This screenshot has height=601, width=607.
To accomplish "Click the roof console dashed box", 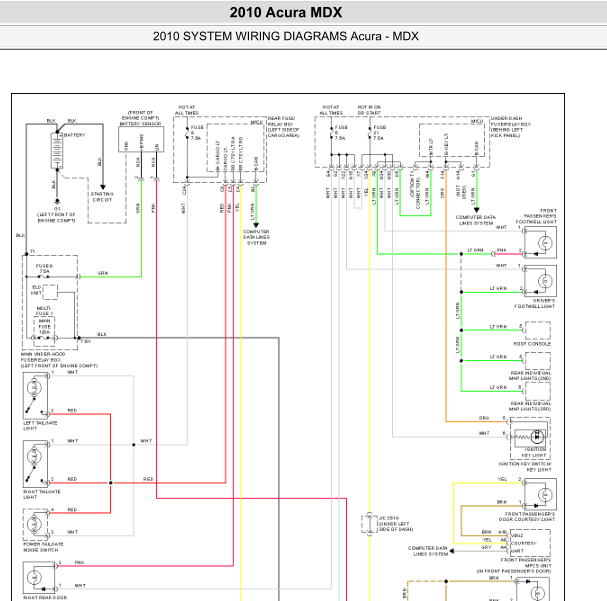I will pos(538,330).
